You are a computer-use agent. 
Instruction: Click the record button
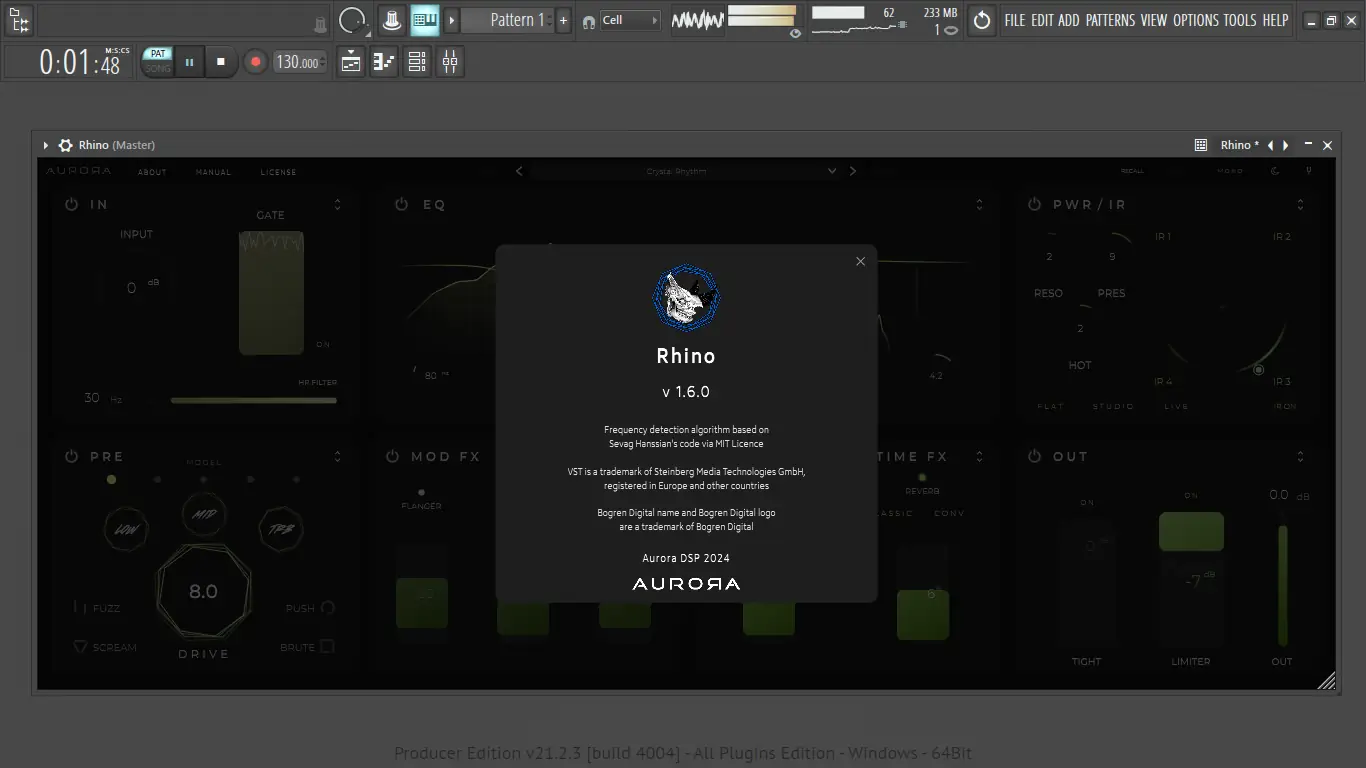tap(255, 62)
